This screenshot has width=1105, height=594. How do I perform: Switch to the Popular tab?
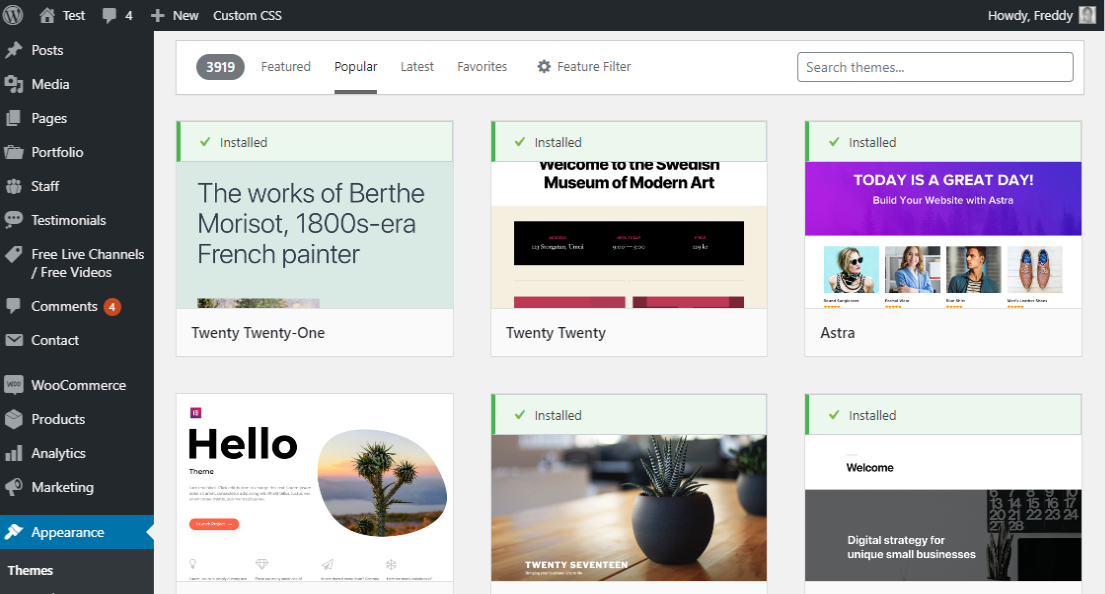355,66
